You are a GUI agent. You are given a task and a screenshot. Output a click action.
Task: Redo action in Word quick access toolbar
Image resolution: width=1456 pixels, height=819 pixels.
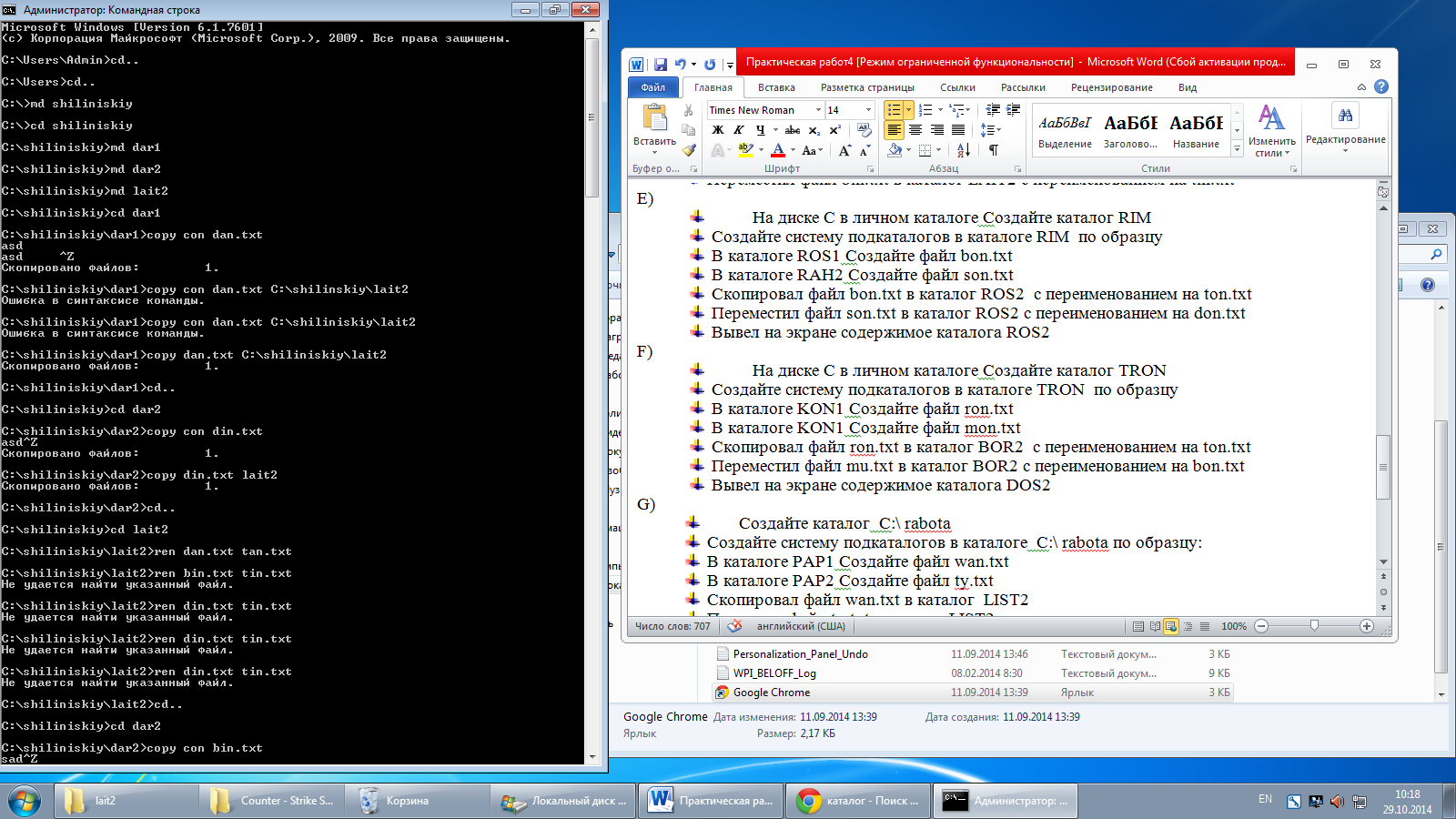(710, 64)
